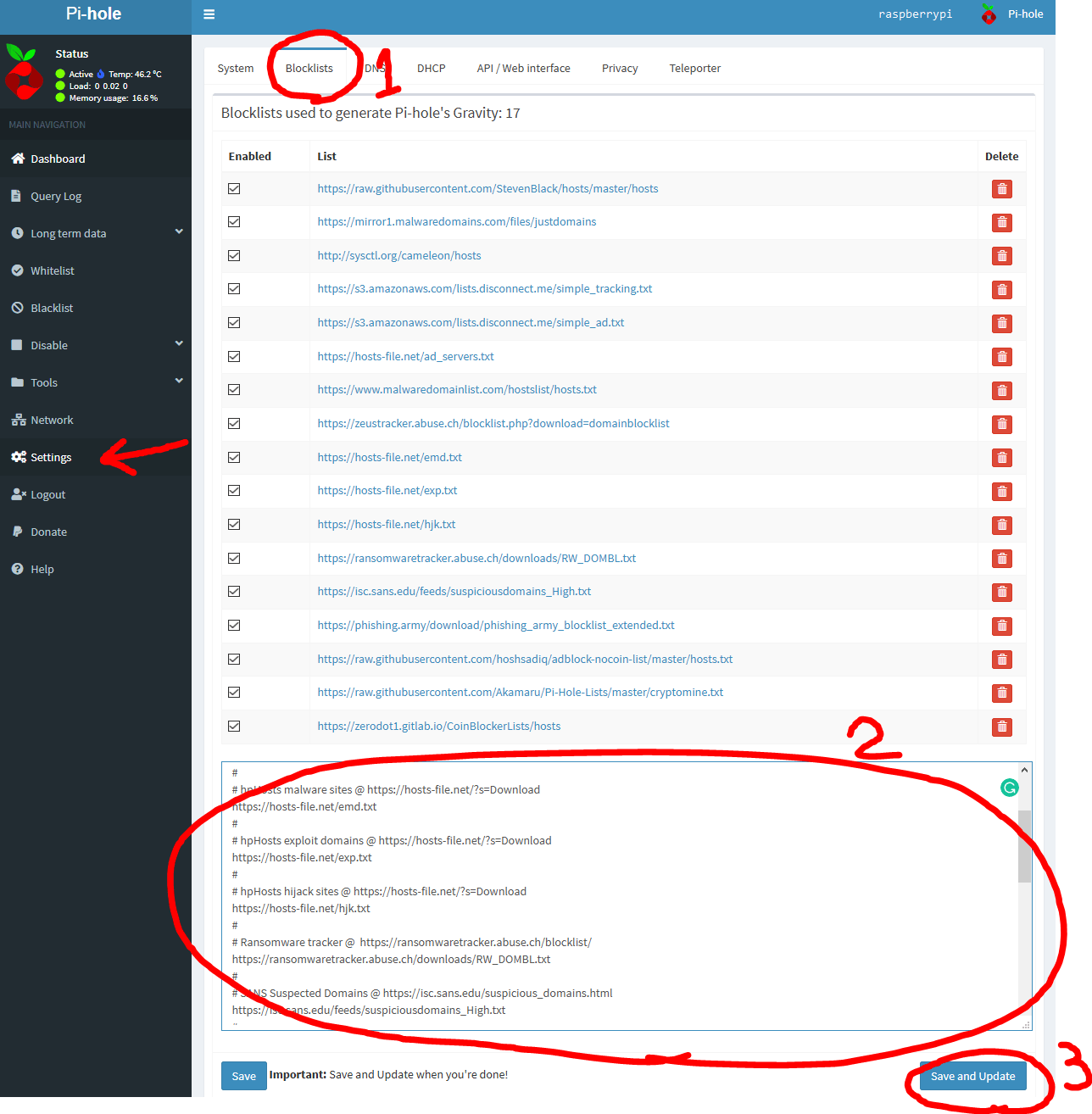Delete the simple_tracking.txt blocklist
This screenshot has height=1114, width=1092.
pyautogui.click(x=1002, y=290)
